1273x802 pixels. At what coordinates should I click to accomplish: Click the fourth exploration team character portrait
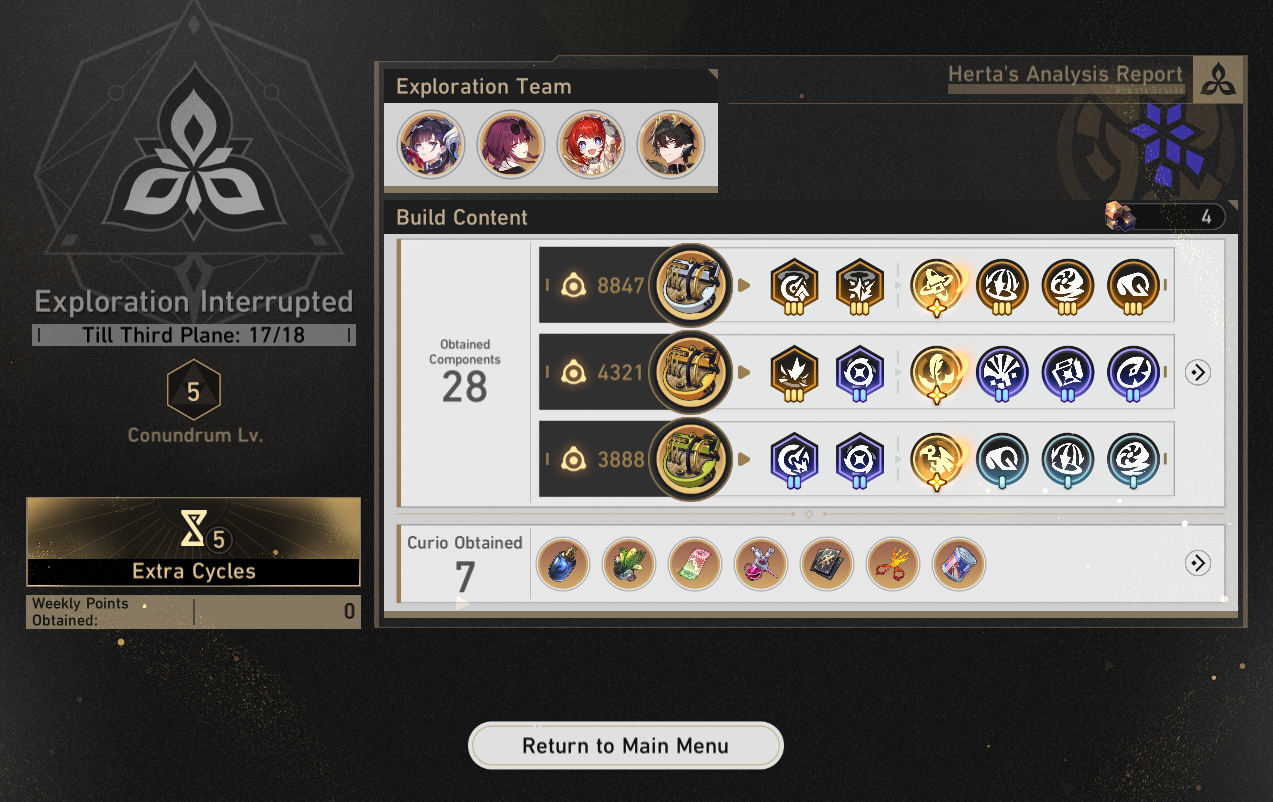tap(671, 144)
